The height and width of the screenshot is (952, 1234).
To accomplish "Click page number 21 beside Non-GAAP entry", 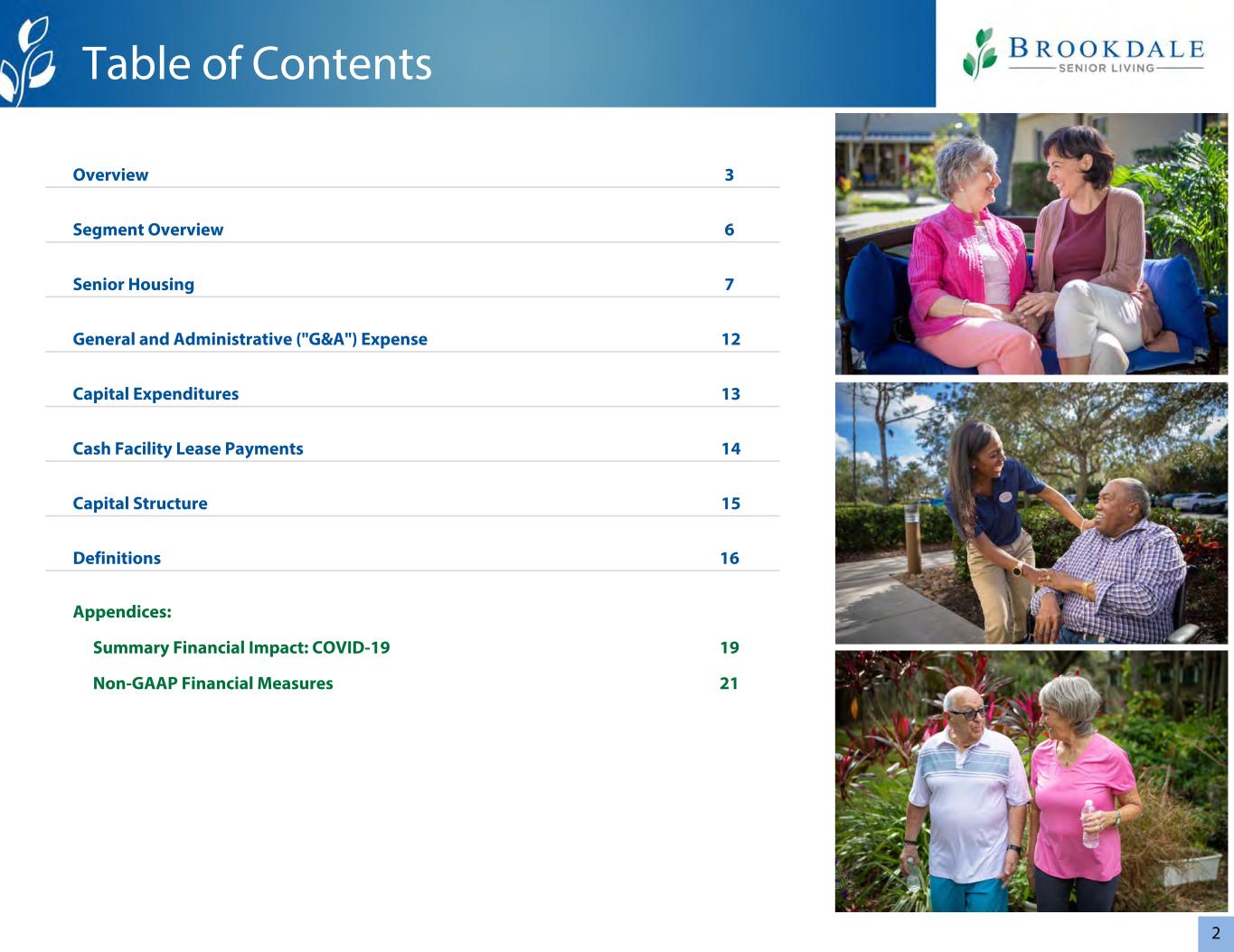I will [x=730, y=683].
